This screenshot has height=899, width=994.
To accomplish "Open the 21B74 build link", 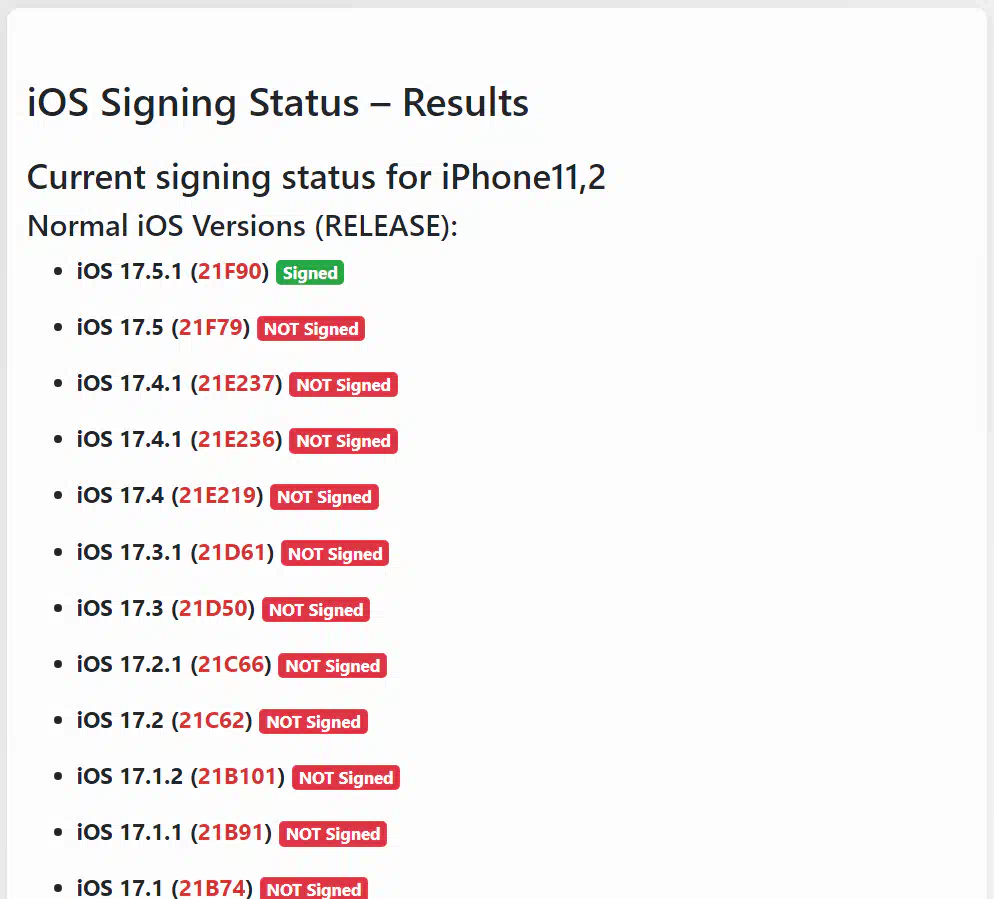I will 212,888.
